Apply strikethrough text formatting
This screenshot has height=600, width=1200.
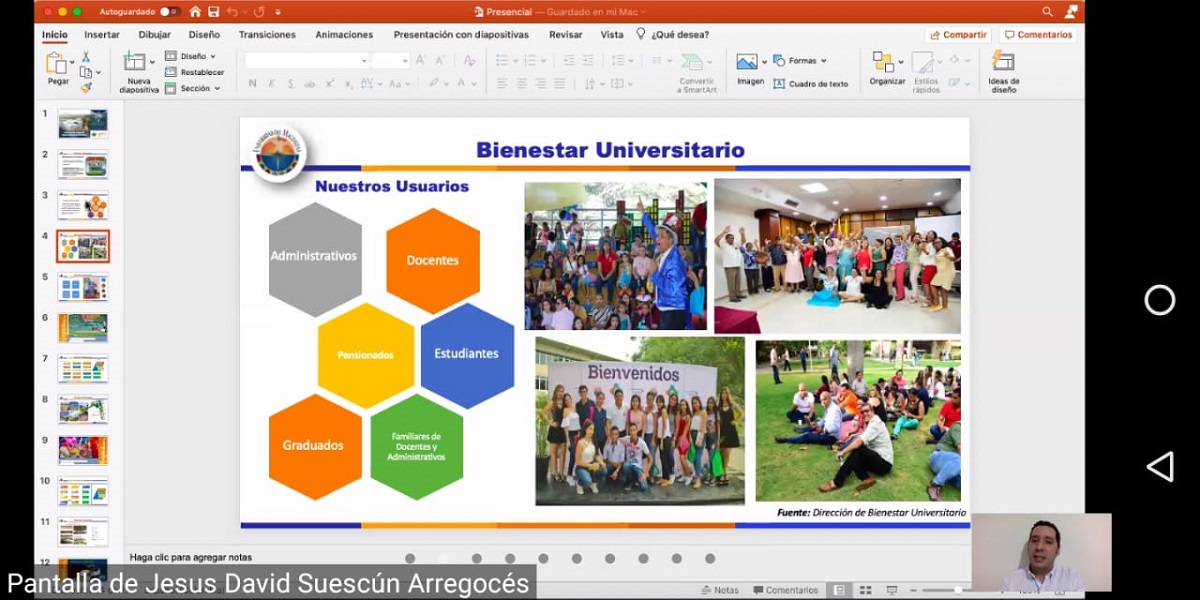pyautogui.click(x=310, y=82)
